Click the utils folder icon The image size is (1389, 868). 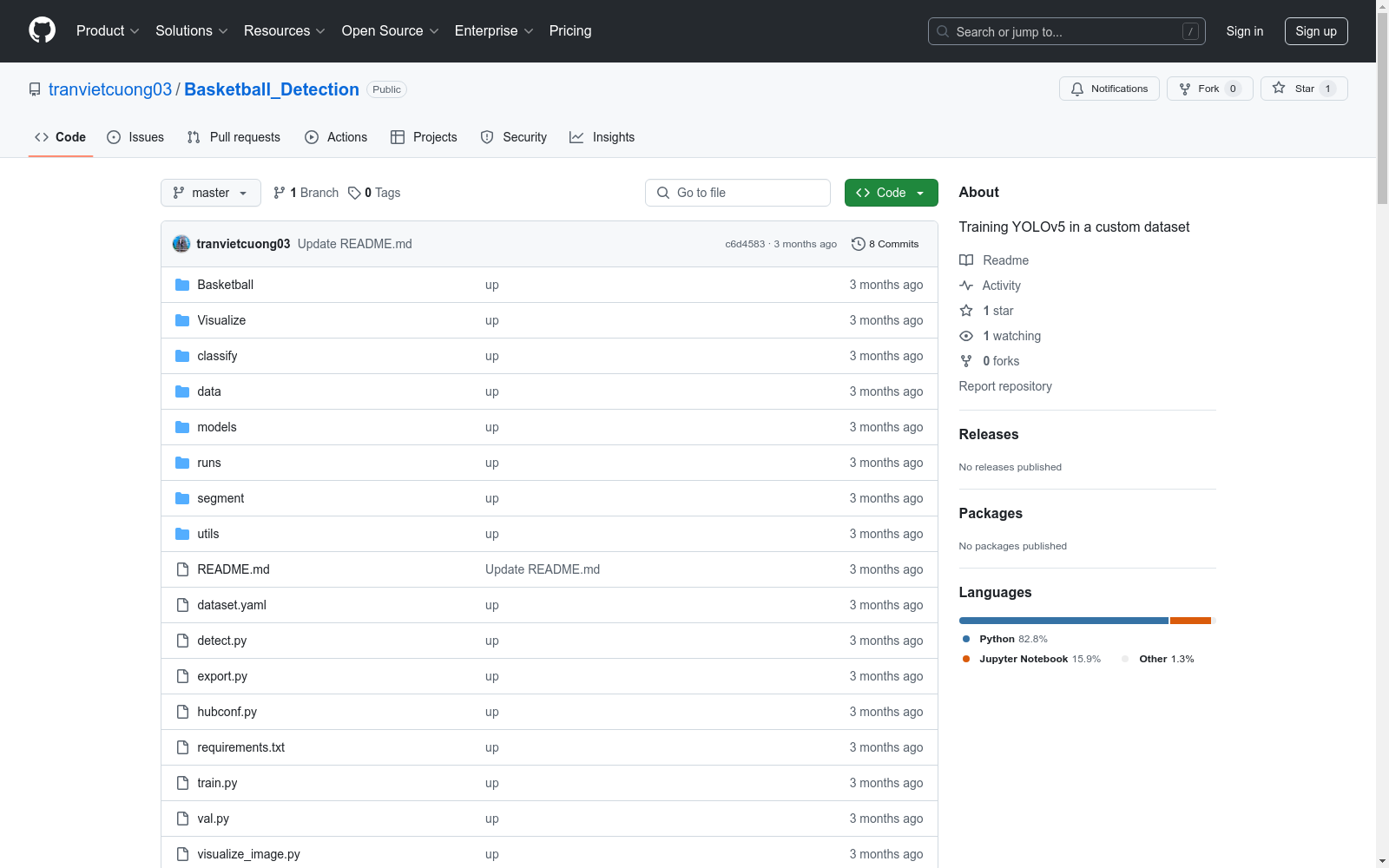182,534
